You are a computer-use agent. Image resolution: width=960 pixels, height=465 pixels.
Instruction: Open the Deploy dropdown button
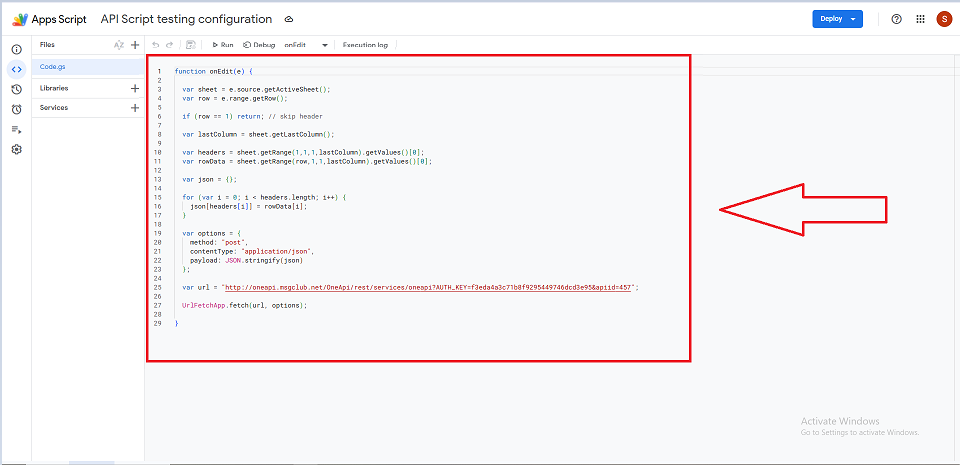(x=837, y=19)
